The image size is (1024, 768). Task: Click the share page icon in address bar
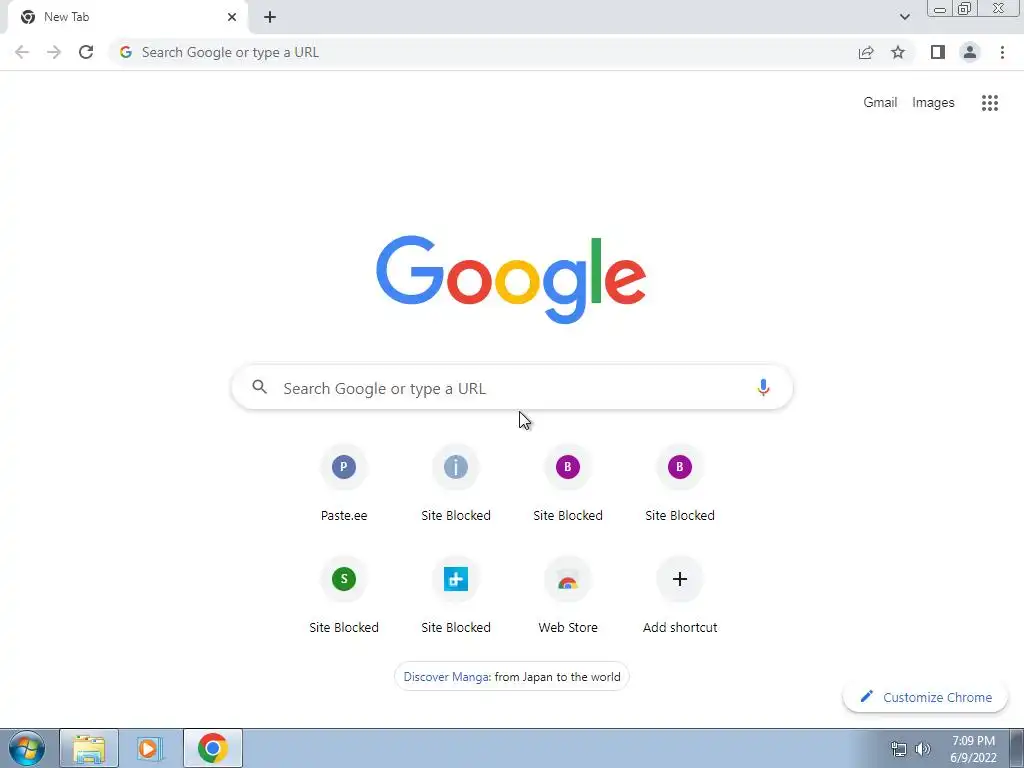pos(866,52)
